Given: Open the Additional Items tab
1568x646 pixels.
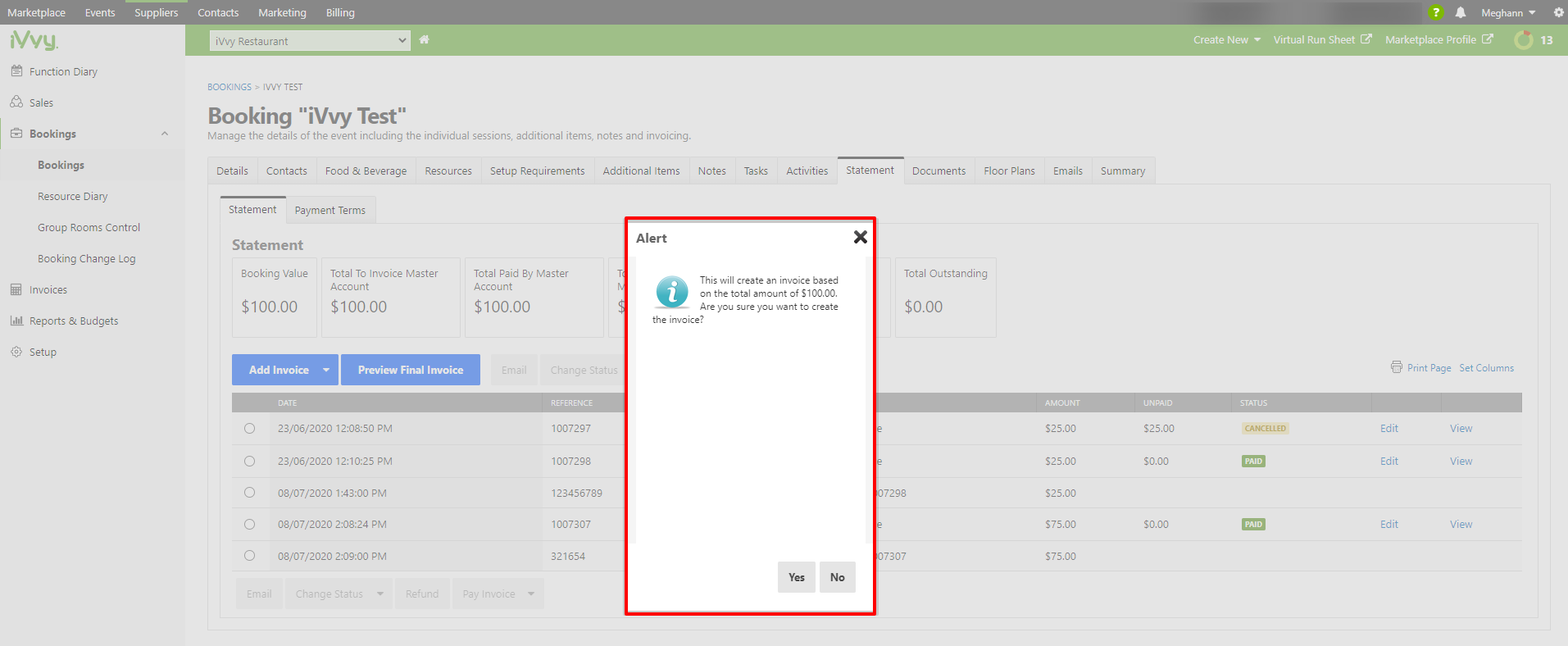Looking at the screenshot, I should point(641,171).
